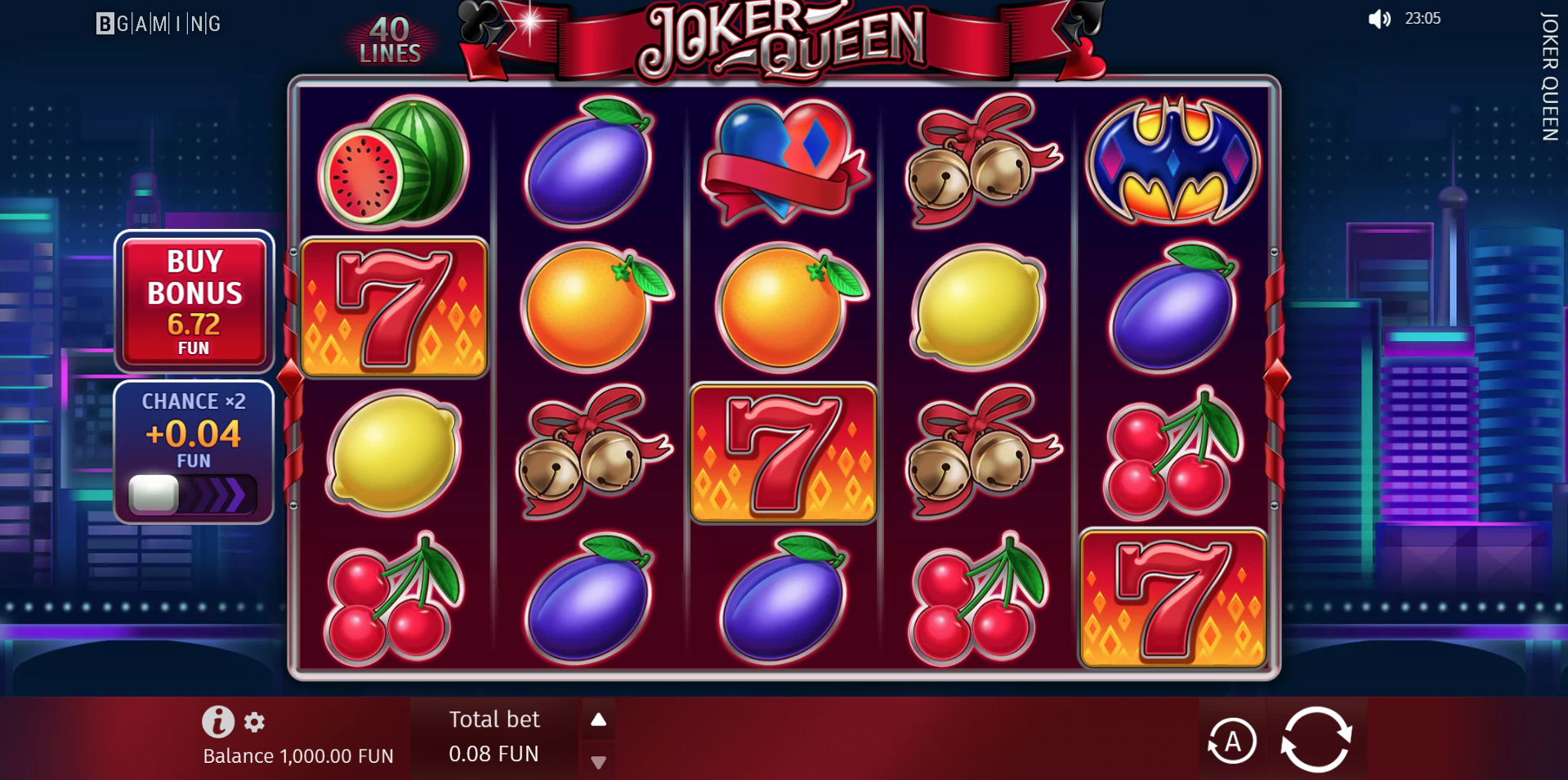The height and width of the screenshot is (780, 1568).
Task: Open autoplay options icon
Action: 1231,742
